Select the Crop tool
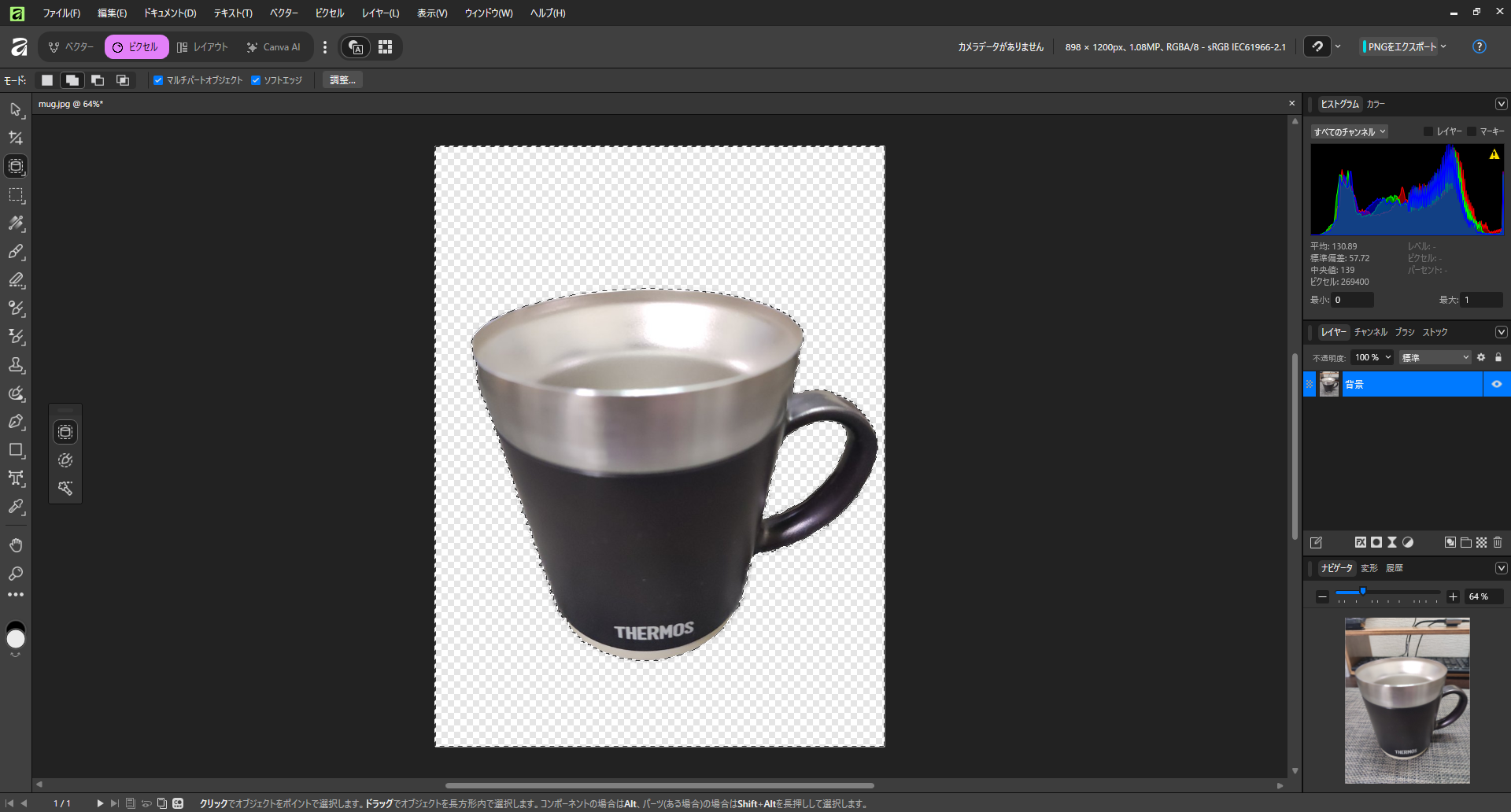This screenshot has width=1511, height=812. (16, 138)
